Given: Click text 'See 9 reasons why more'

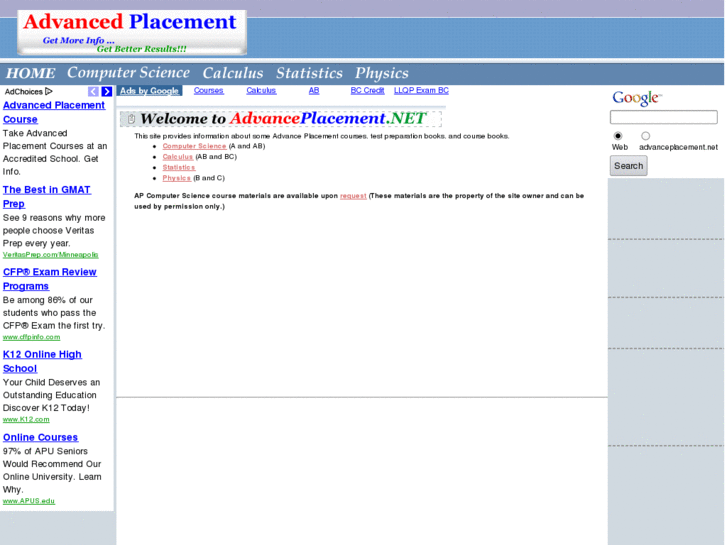Looking at the screenshot, I should click(x=54, y=218).
